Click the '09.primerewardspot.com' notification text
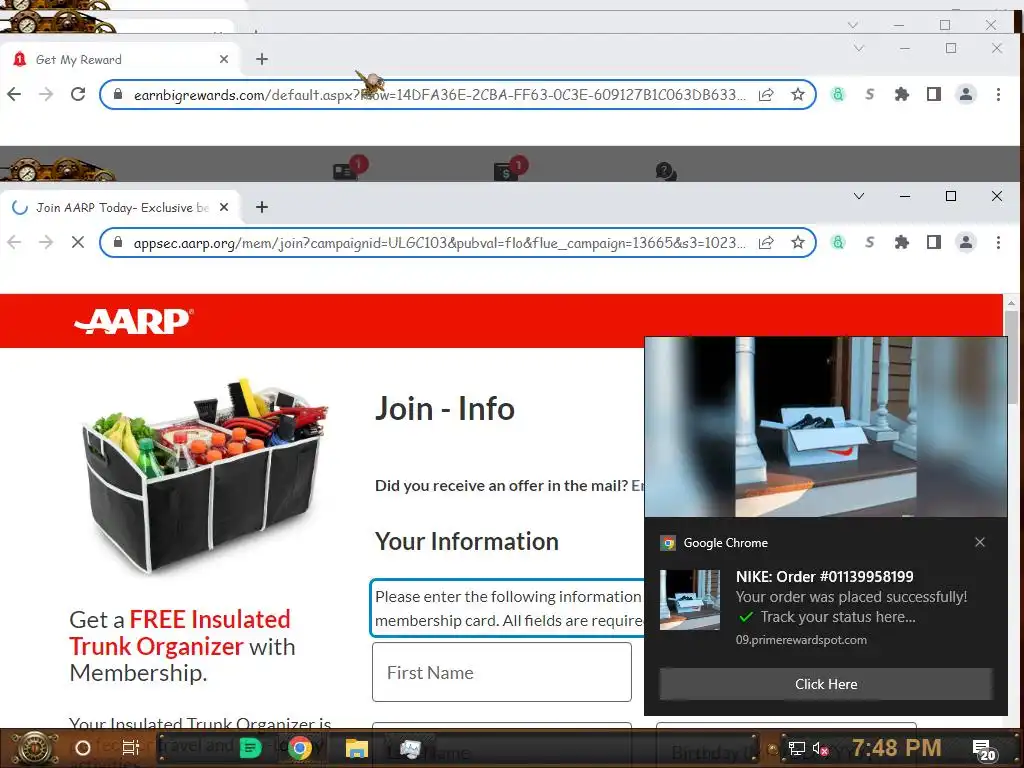Image resolution: width=1024 pixels, height=768 pixels. pyautogui.click(x=801, y=640)
